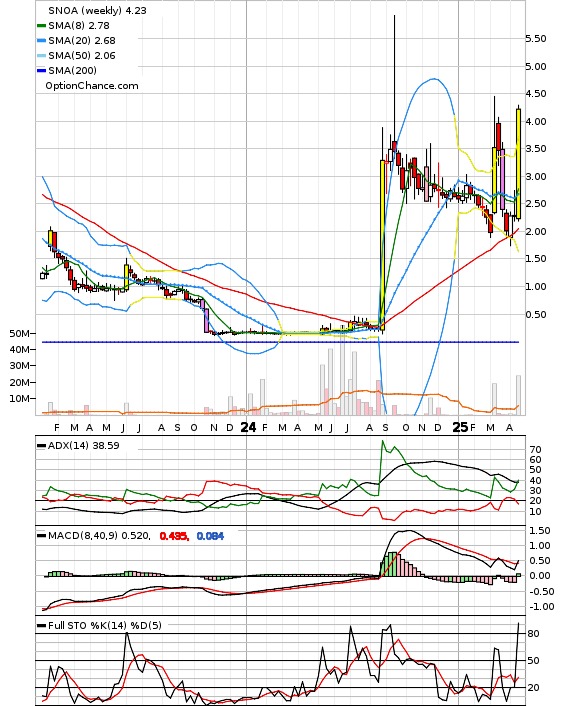566x706 pixels.
Task: Select the MACD(8,40,9) indicator label
Action: click(x=99, y=536)
